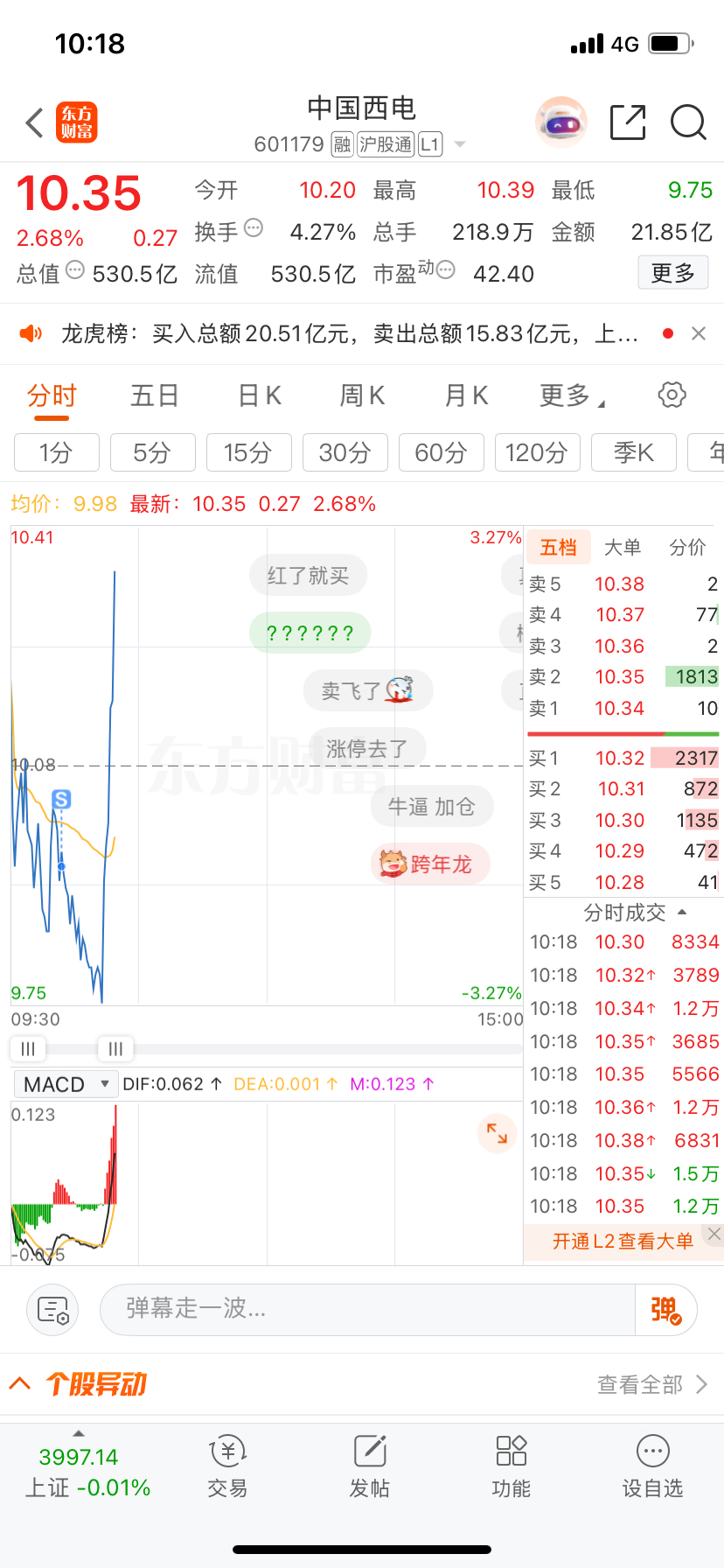
Task: Open the search magnifier icon
Action: pos(688,122)
